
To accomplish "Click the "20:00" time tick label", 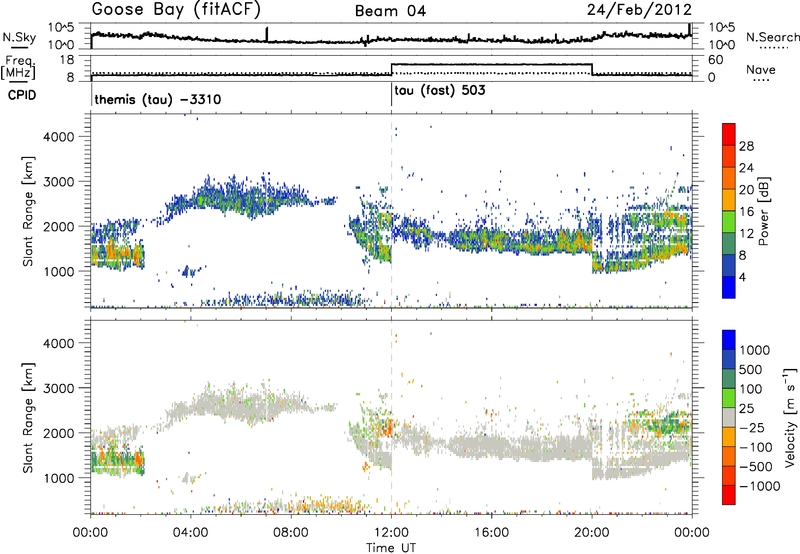I will (x=592, y=533).
